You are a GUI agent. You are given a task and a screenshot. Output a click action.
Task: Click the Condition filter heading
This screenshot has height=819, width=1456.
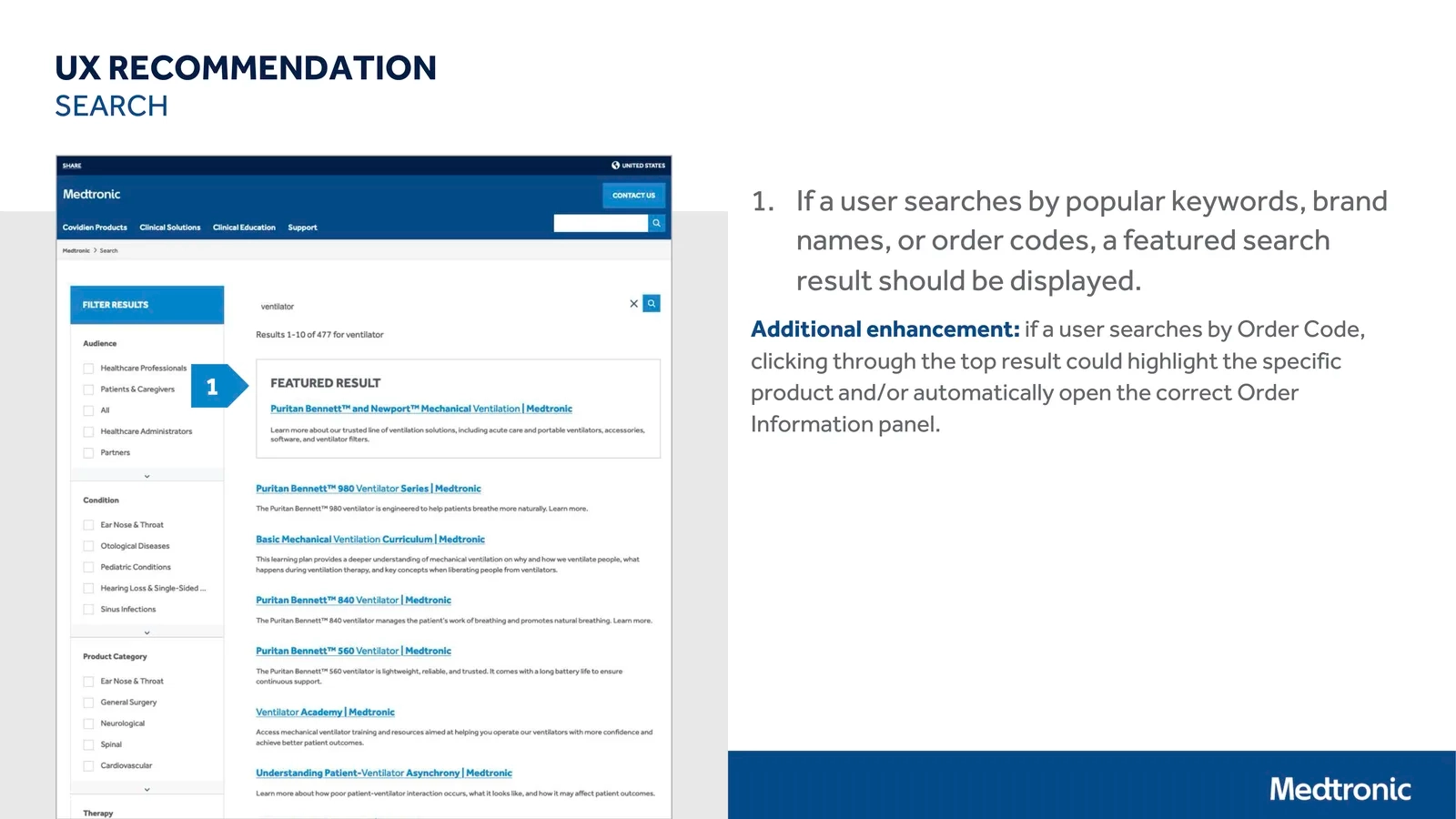(101, 500)
